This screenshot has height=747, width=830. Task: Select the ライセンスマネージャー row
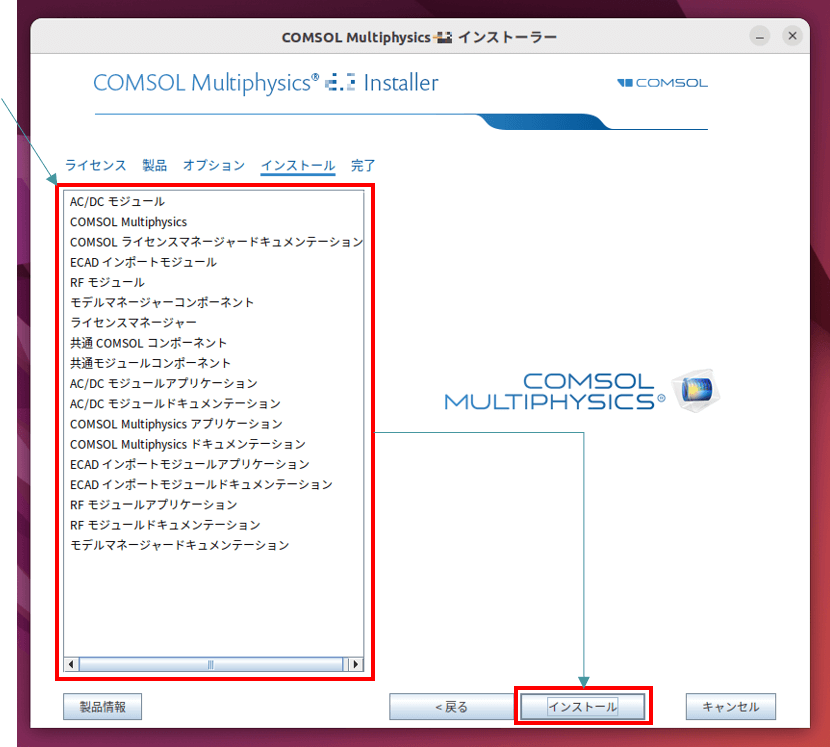click(x=214, y=322)
